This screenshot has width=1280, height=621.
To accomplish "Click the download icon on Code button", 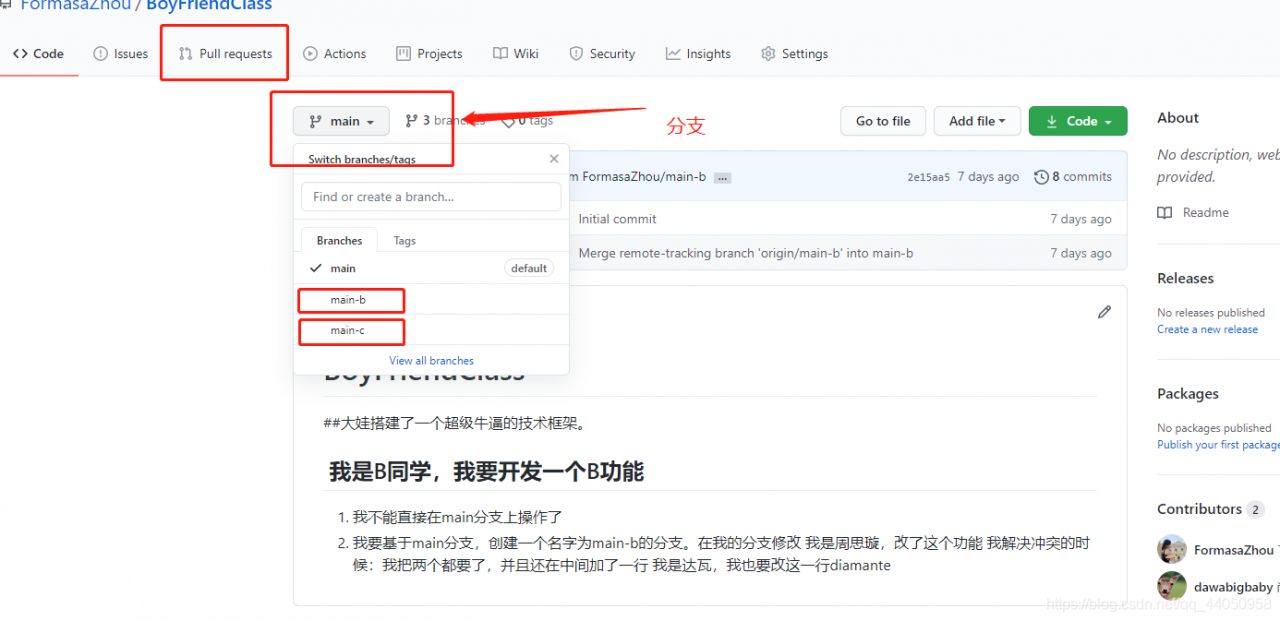I will click(1052, 121).
